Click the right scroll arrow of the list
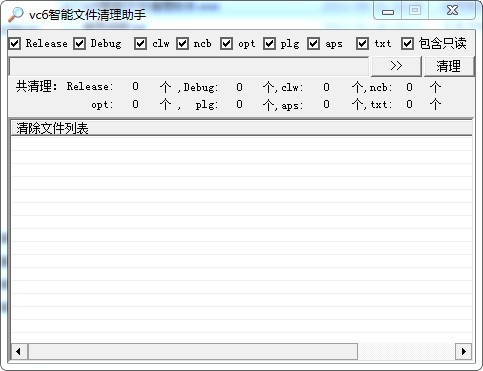The width and height of the screenshot is (483, 371). 463,351
